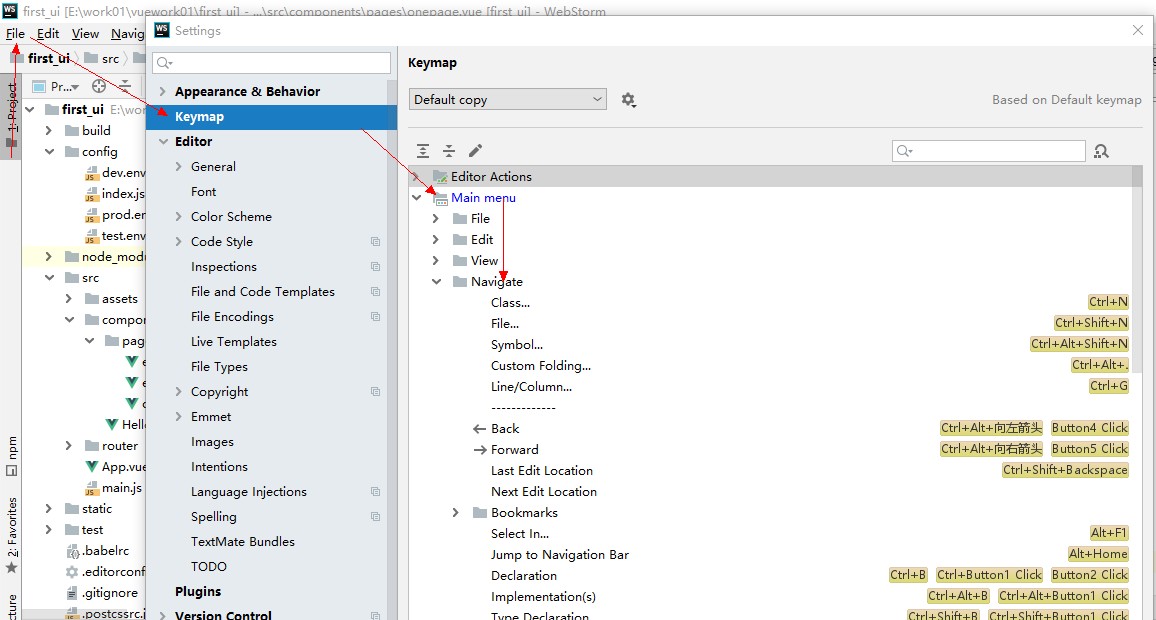Click the project-level icon beside File Encodings
The image size is (1156, 620).
coord(375,317)
